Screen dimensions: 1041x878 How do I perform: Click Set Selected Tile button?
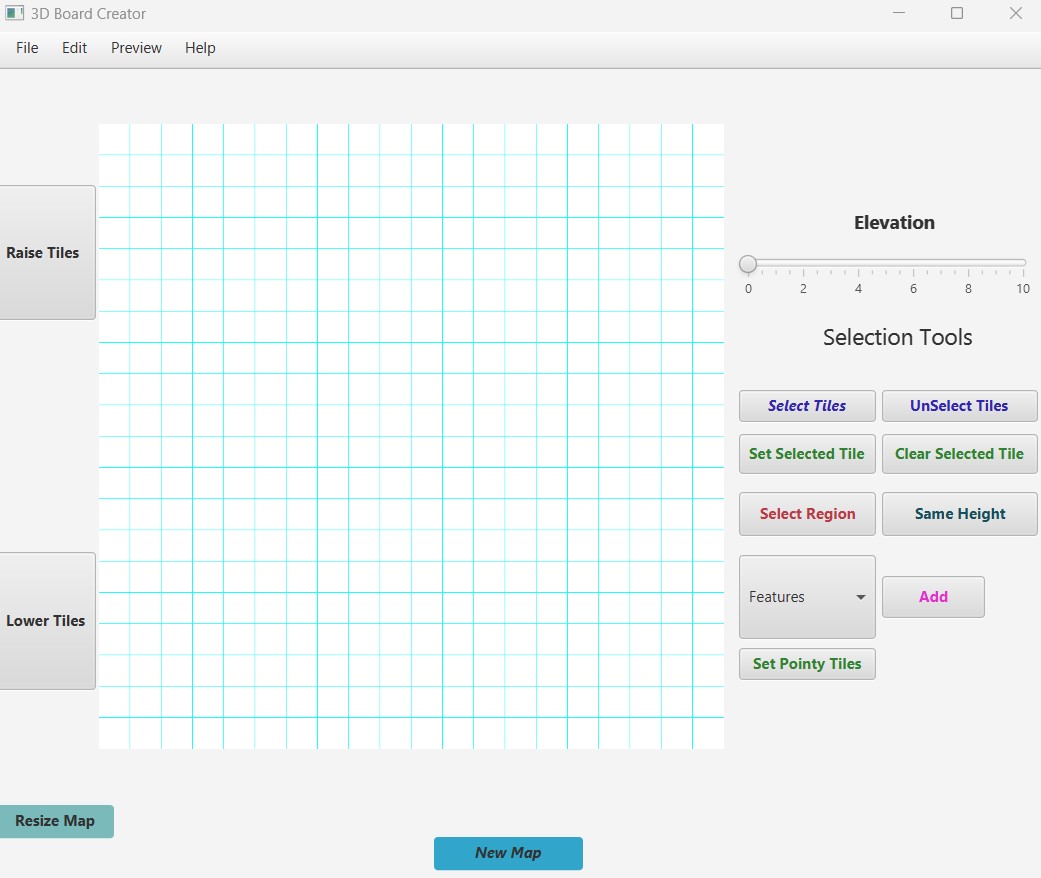click(807, 454)
